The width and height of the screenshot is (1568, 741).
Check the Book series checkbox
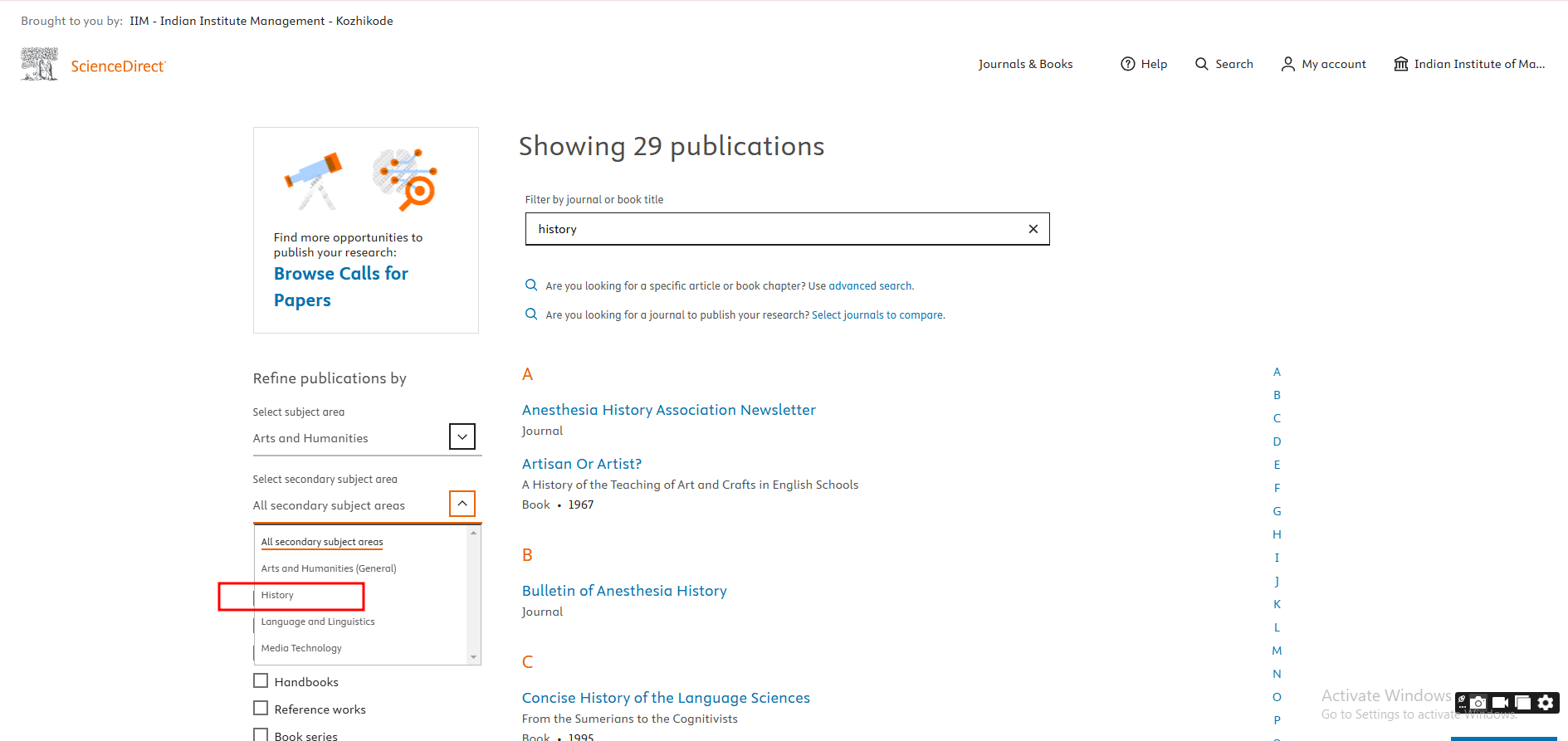point(261,735)
